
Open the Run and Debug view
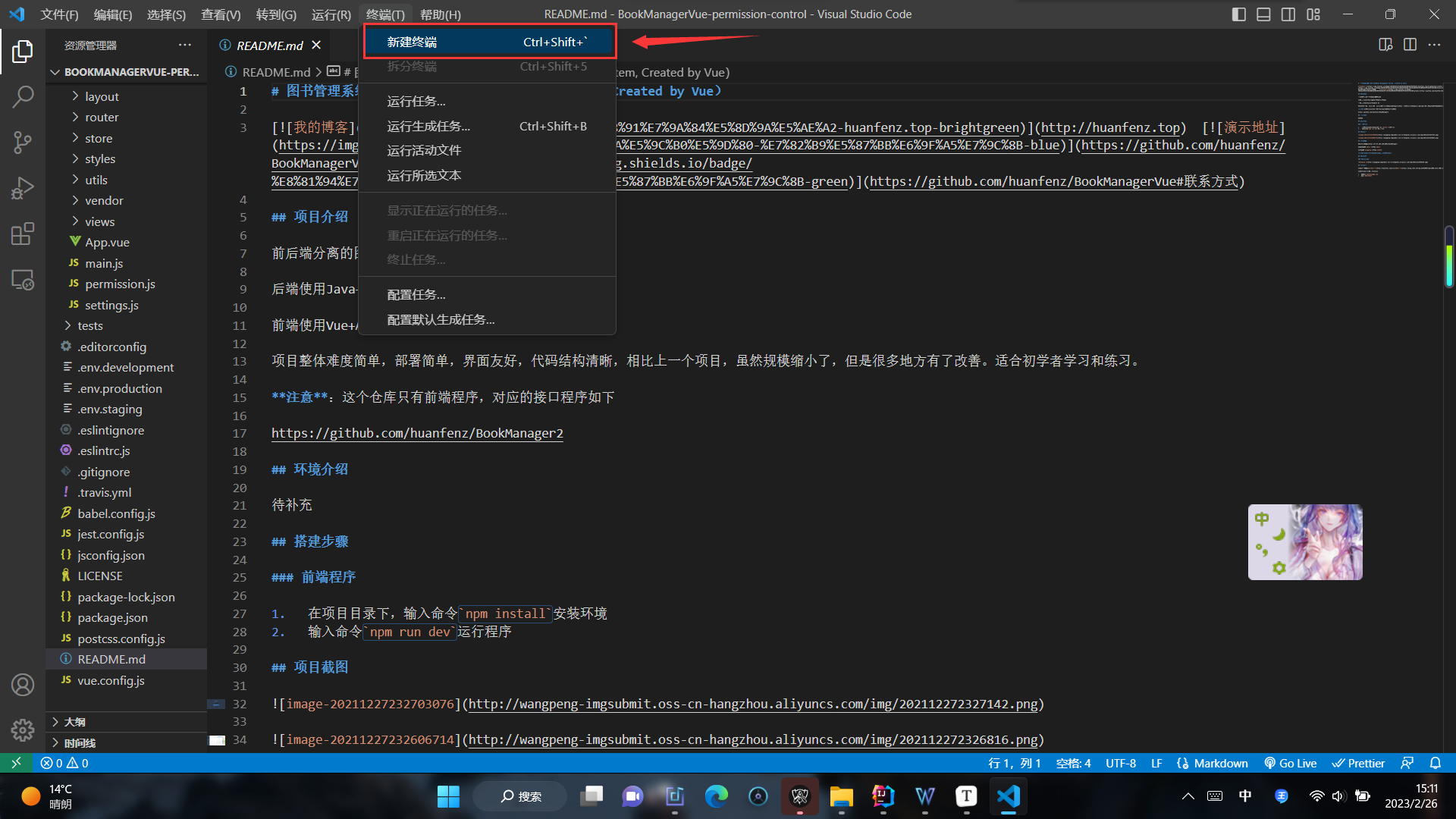(x=23, y=188)
